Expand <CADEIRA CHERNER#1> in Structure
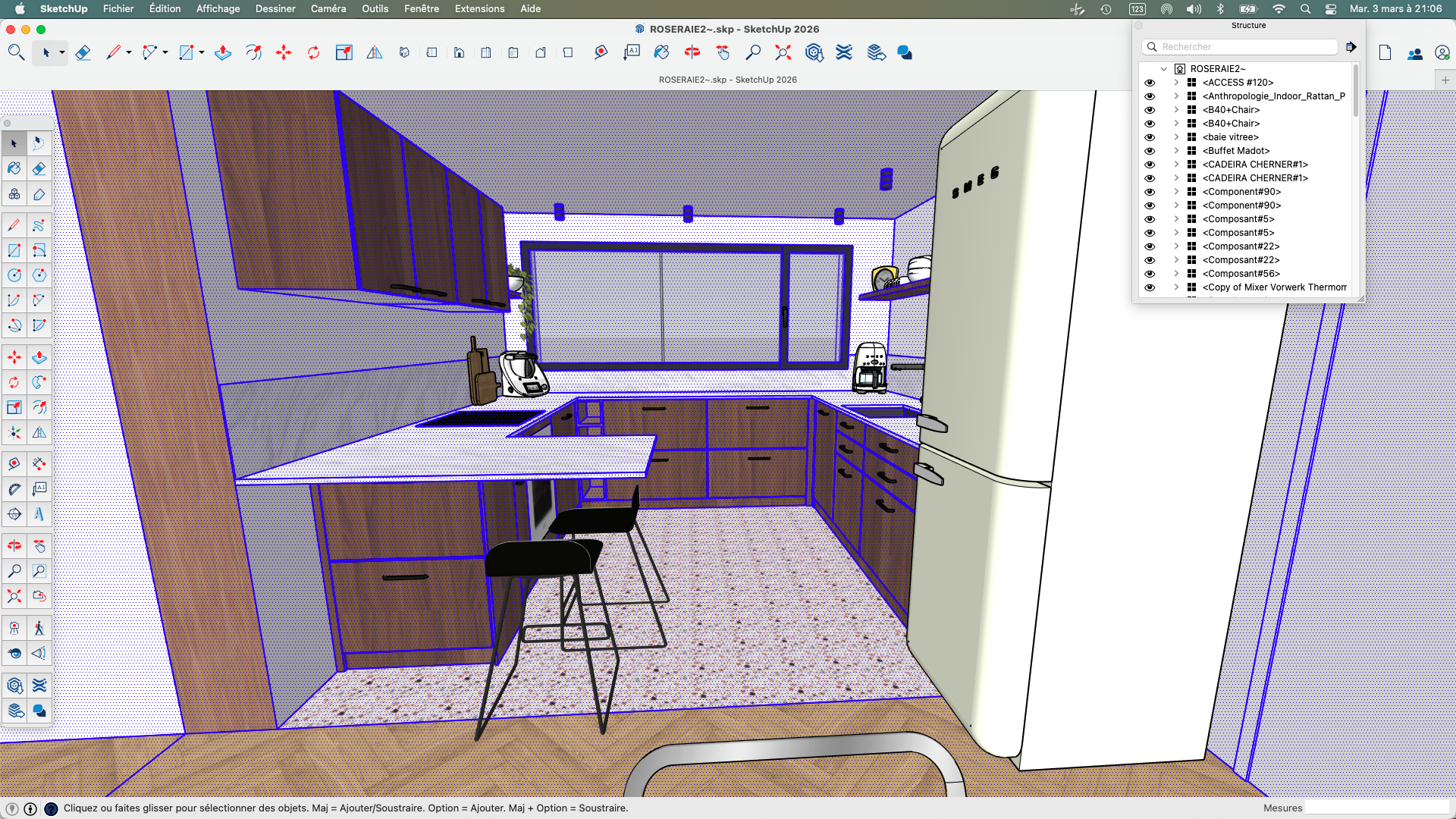The height and width of the screenshot is (819, 1456). [x=1176, y=165]
